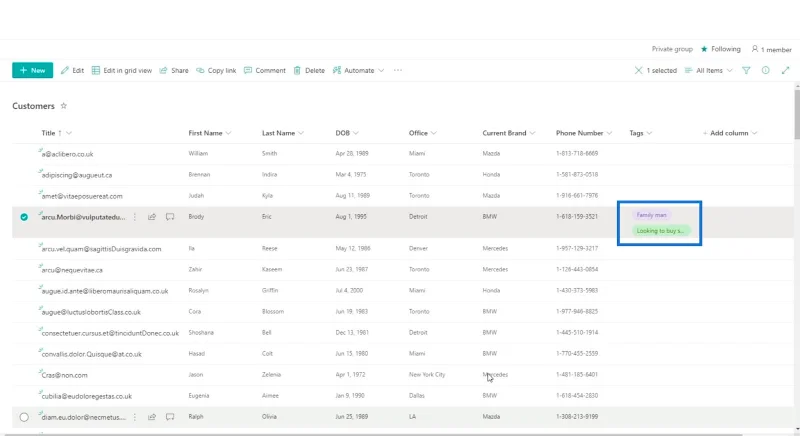Open convallis.dolor.Quisque@at.co.uk item
Screen dimensions: 800x436
(x=91, y=354)
